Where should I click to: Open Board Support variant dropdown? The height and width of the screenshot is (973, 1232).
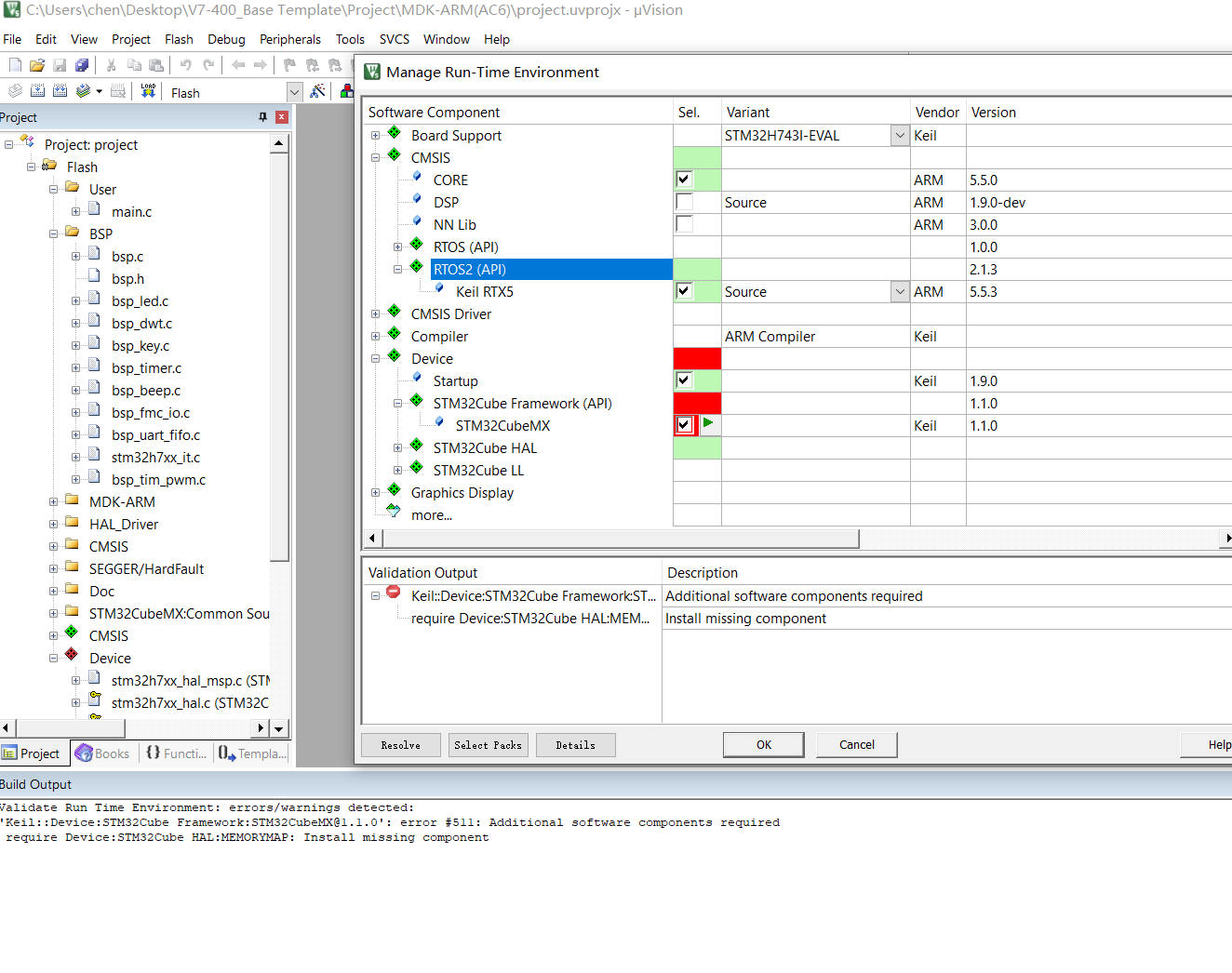(x=900, y=135)
